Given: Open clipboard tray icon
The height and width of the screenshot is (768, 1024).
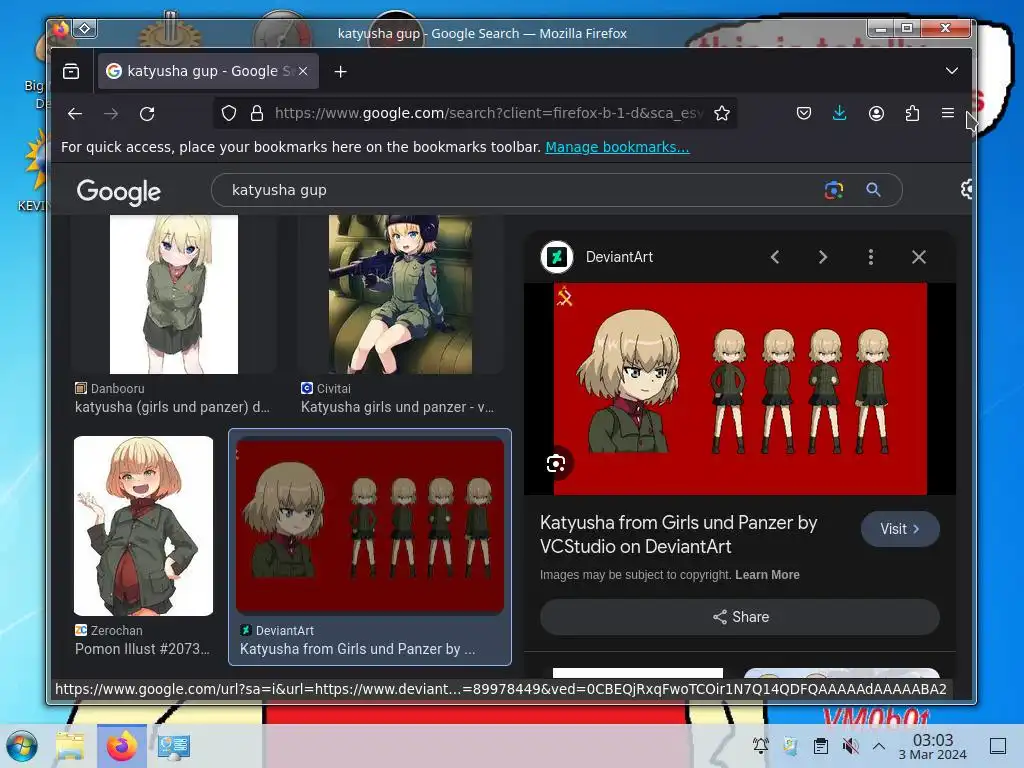Looking at the screenshot, I should [821, 746].
